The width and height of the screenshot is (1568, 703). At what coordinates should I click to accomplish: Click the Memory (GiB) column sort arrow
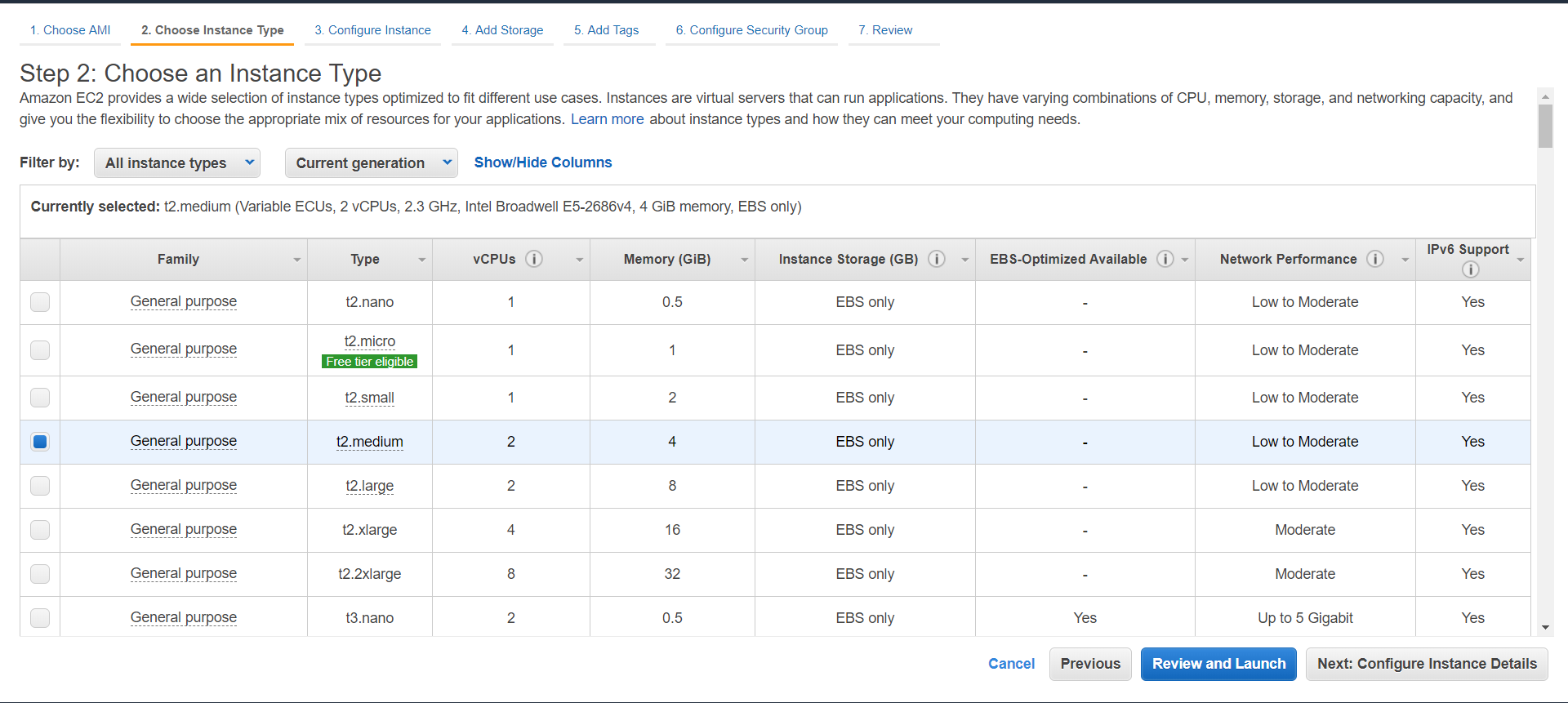[744, 260]
